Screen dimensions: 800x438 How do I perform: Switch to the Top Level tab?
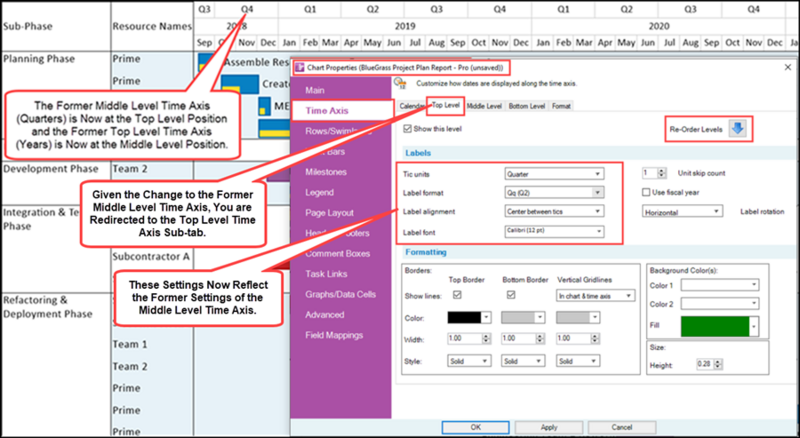pos(445,105)
